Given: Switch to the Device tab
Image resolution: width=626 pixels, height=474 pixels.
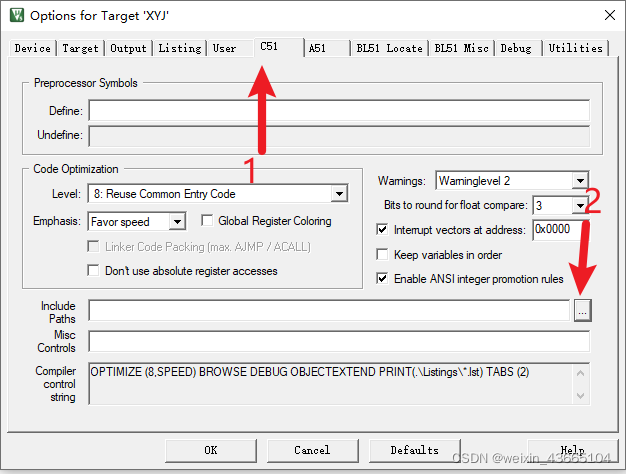Looking at the screenshot, I should [32, 48].
